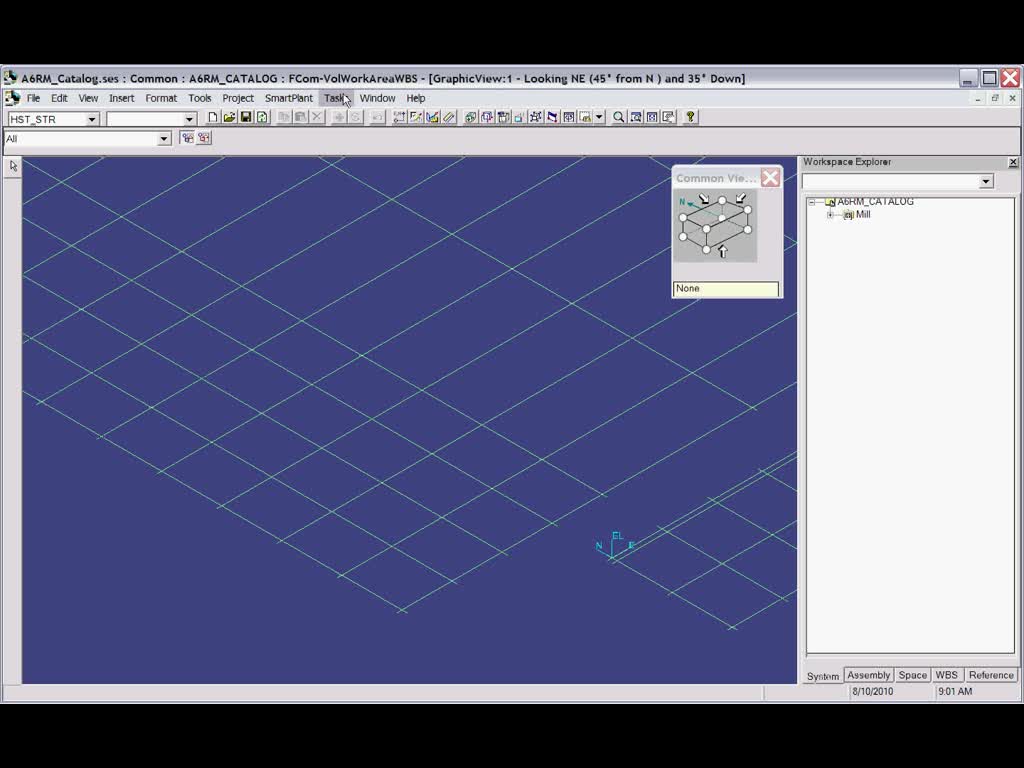The width and height of the screenshot is (1024, 768).
Task: Click the Refresh Workspace toolbar icon
Action: pos(262,118)
